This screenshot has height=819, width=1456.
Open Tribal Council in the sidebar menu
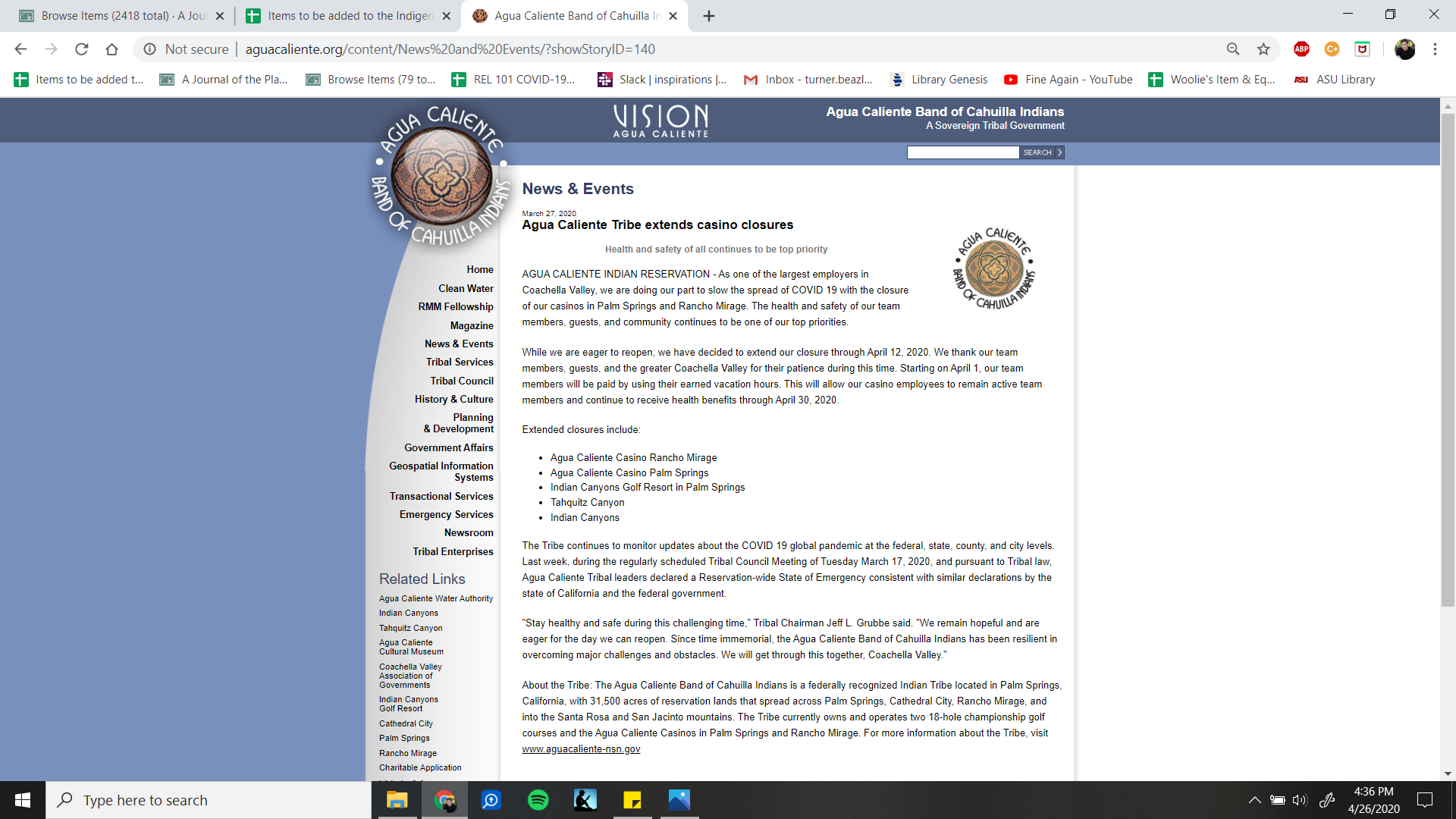tap(461, 381)
